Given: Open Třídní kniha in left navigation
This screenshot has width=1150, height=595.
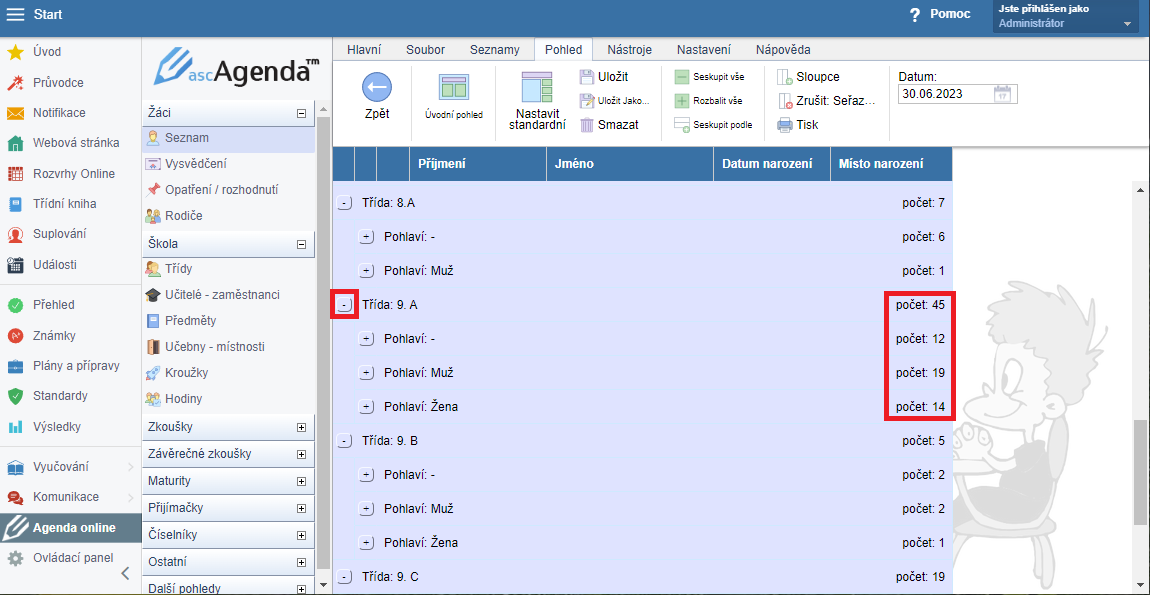Looking at the screenshot, I should click(64, 204).
